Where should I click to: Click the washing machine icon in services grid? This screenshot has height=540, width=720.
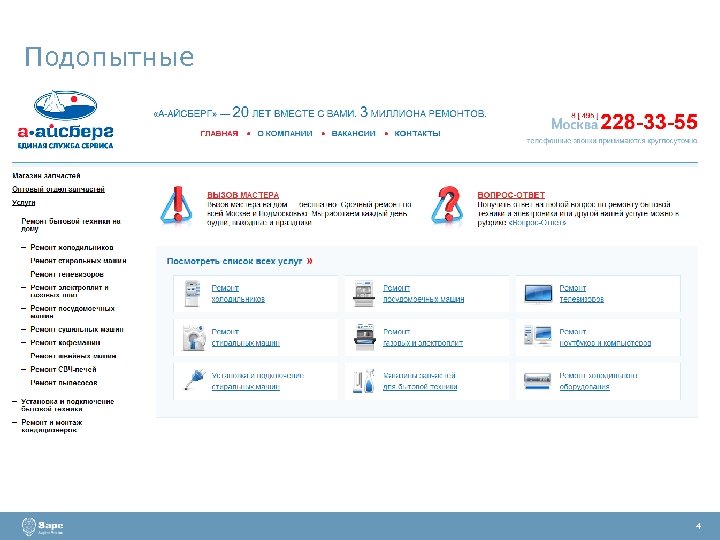(x=194, y=338)
